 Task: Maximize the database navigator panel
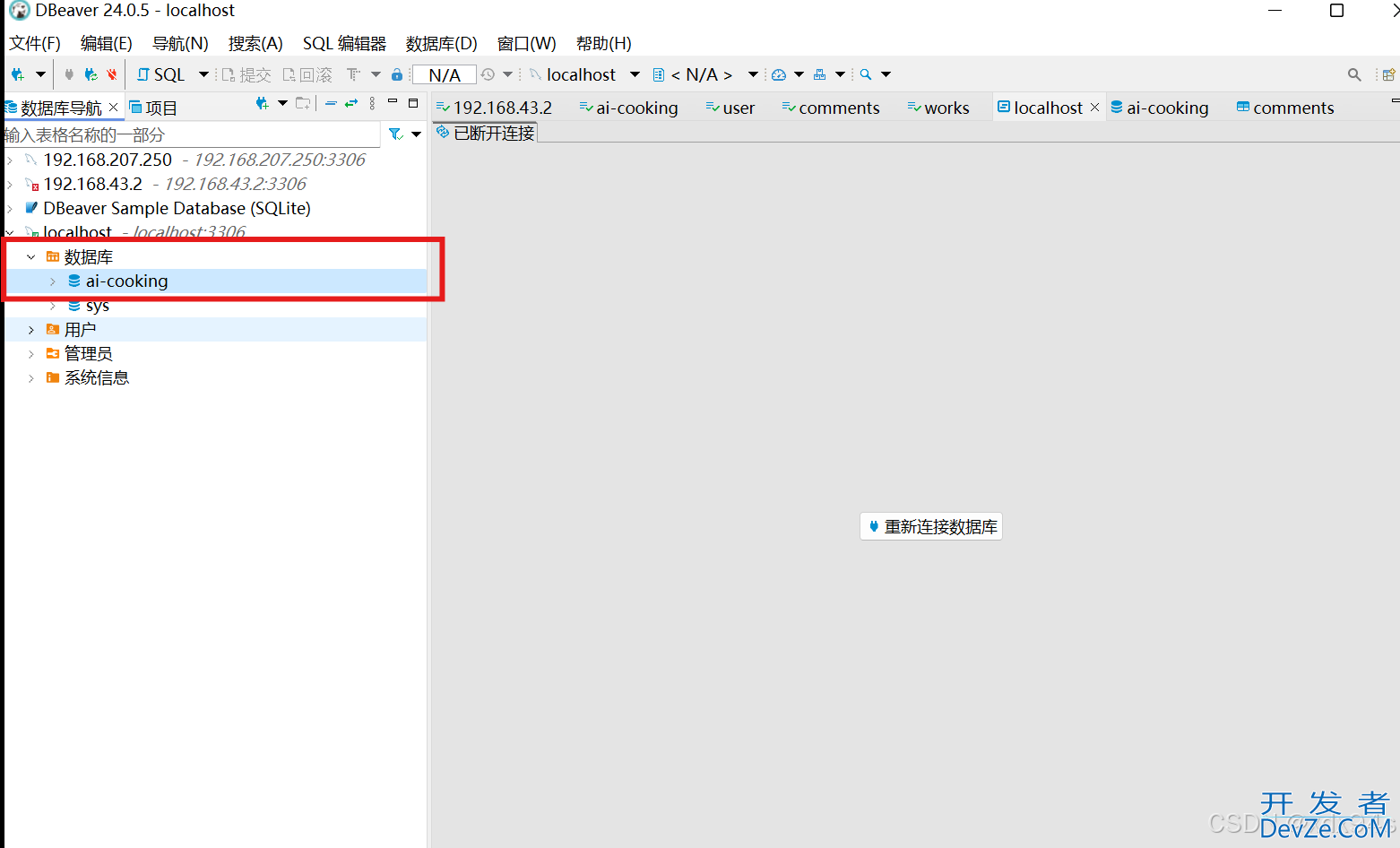[x=413, y=103]
